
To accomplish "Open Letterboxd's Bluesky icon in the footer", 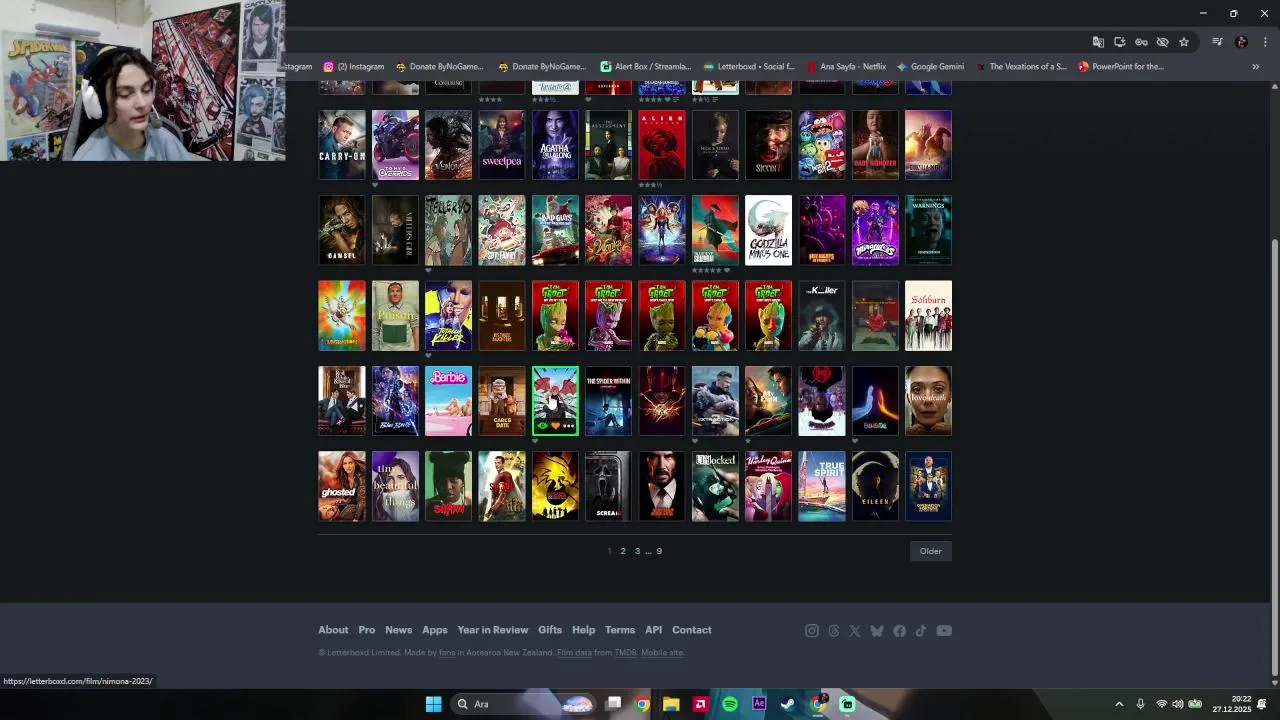I will coord(877,631).
